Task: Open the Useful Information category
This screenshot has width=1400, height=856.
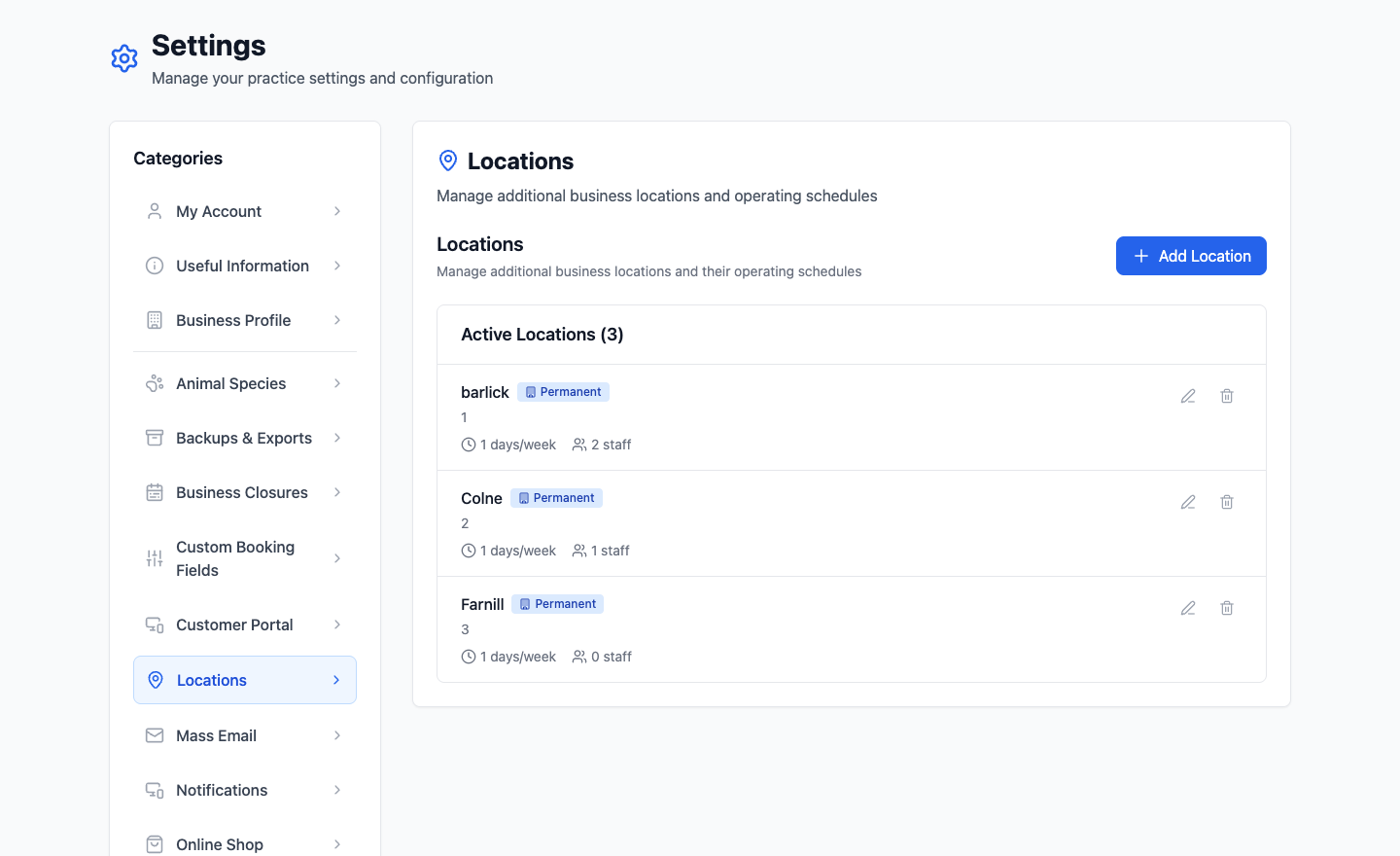Action: pyautogui.click(x=245, y=266)
